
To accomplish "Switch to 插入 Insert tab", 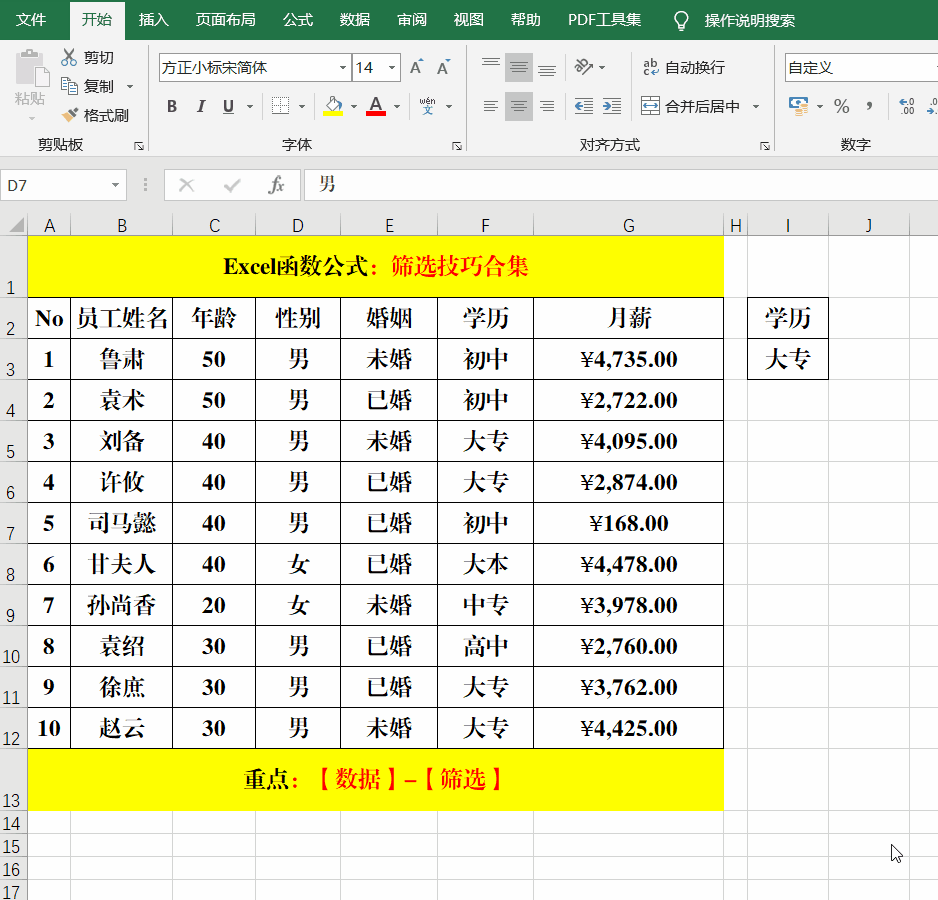I will pos(154,20).
